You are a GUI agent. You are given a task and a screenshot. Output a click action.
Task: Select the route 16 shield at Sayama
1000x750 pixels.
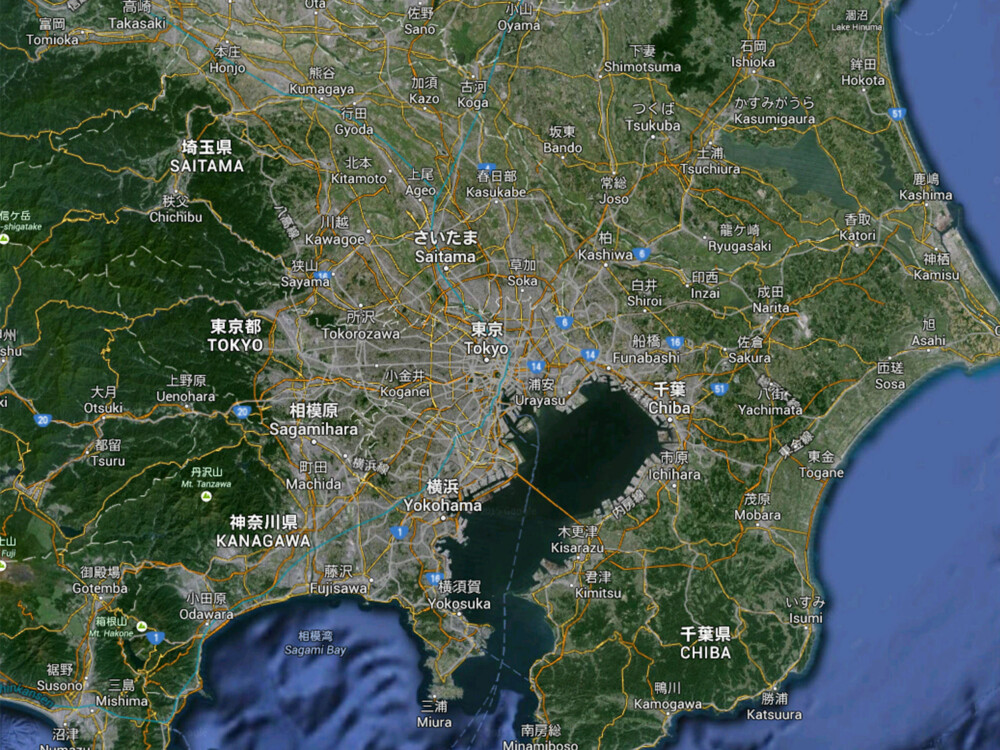coord(323,276)
